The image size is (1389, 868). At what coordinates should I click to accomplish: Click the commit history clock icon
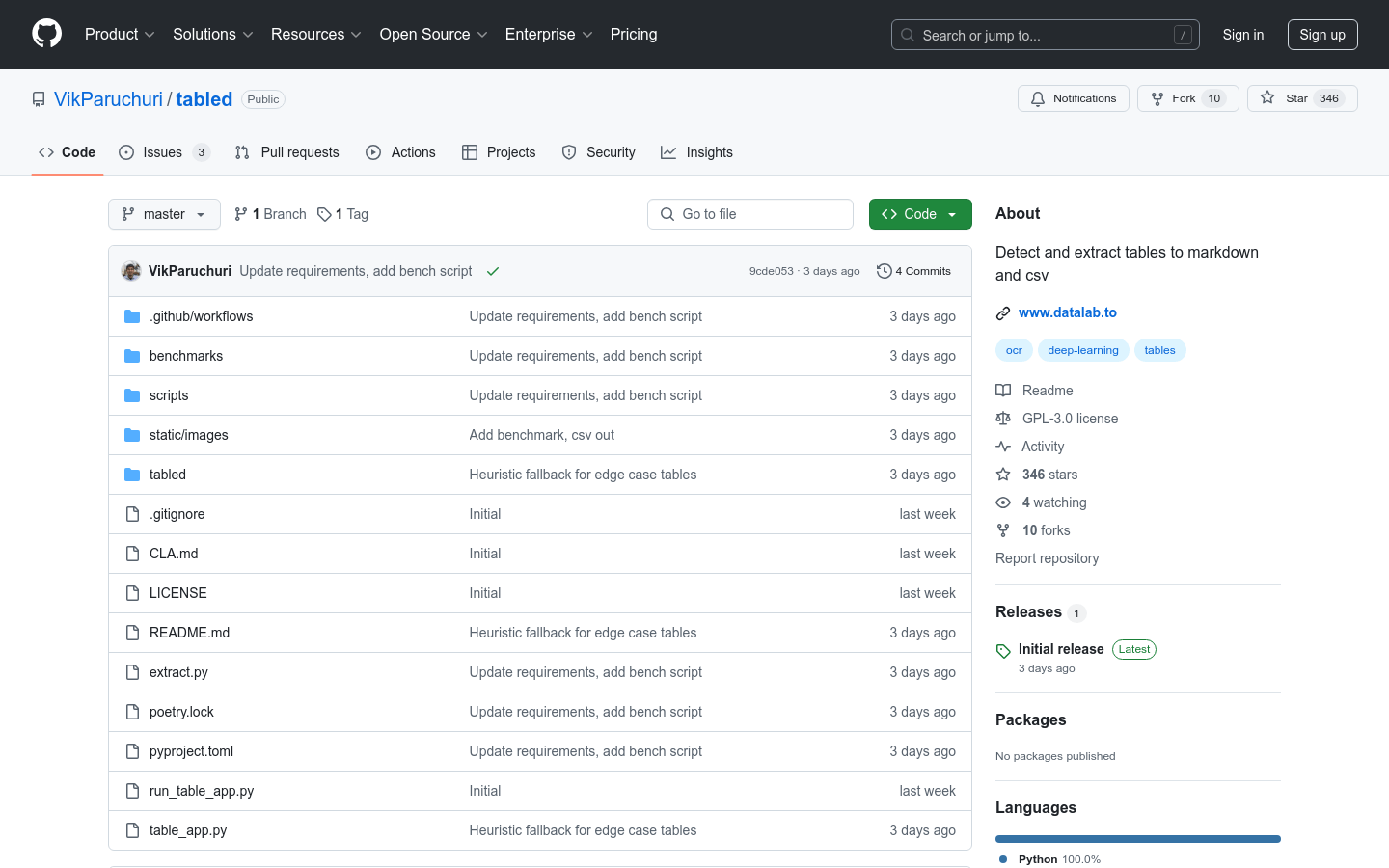pos(884,271)
